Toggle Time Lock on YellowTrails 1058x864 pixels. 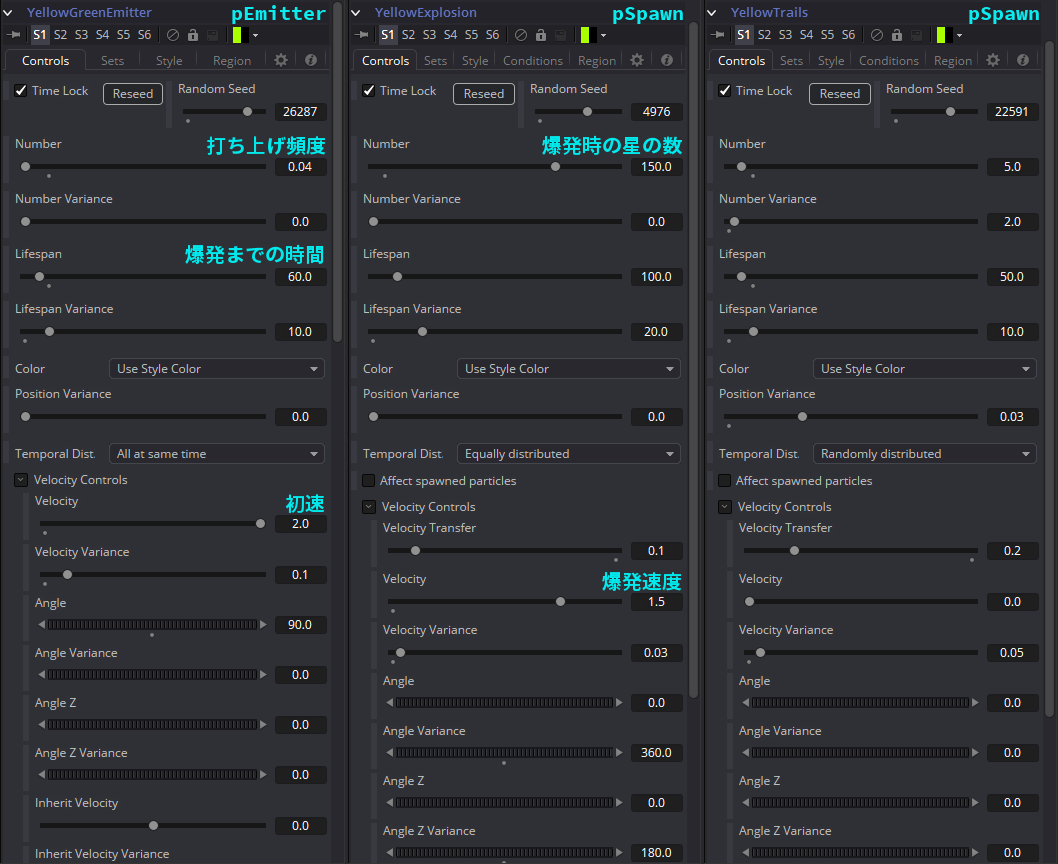coord(725,90)
